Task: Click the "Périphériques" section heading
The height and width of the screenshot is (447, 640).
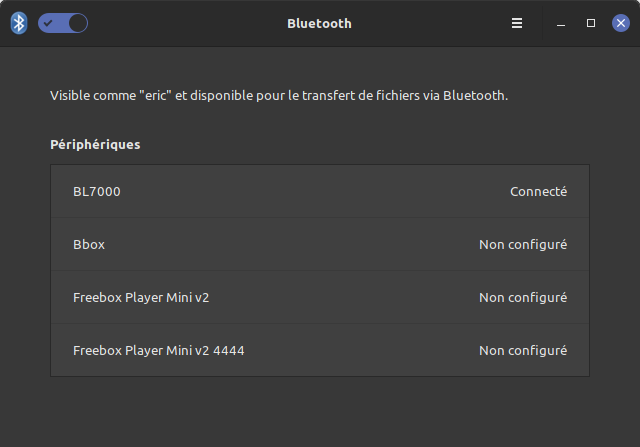Action: (95, 144)
